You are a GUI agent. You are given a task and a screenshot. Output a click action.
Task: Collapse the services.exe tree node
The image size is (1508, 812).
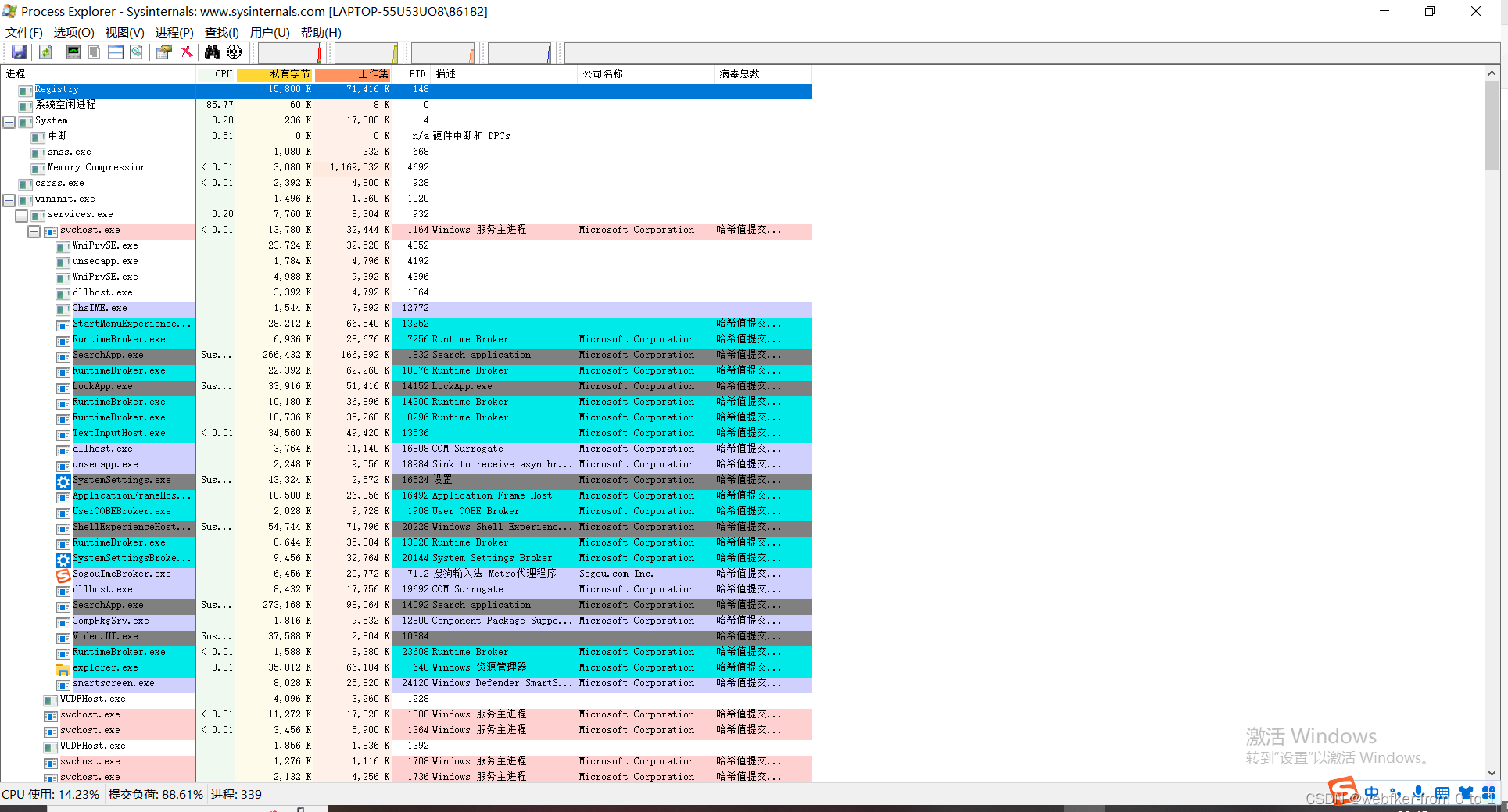pyautogui.click(x=21, y=216)
